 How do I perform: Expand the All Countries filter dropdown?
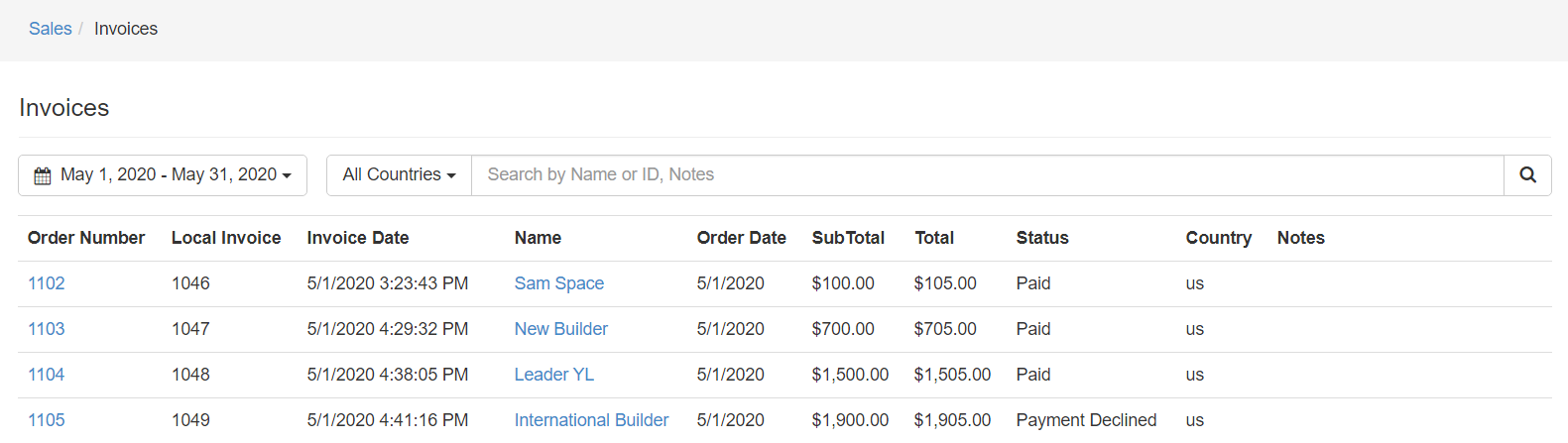pyautogui.click(x=399, y=175)
